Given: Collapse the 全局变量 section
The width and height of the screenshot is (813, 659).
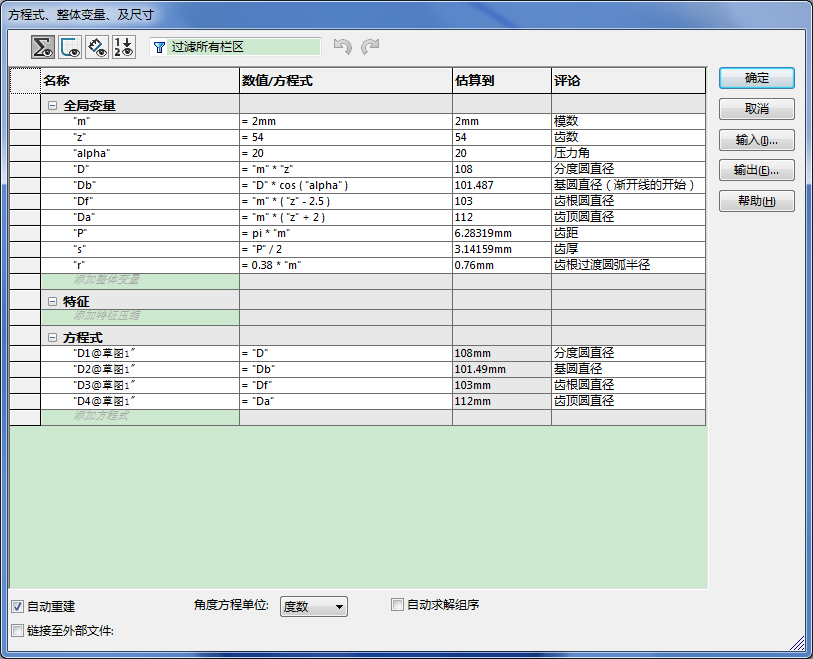Looking at the screenshot, I should (52, 105).
